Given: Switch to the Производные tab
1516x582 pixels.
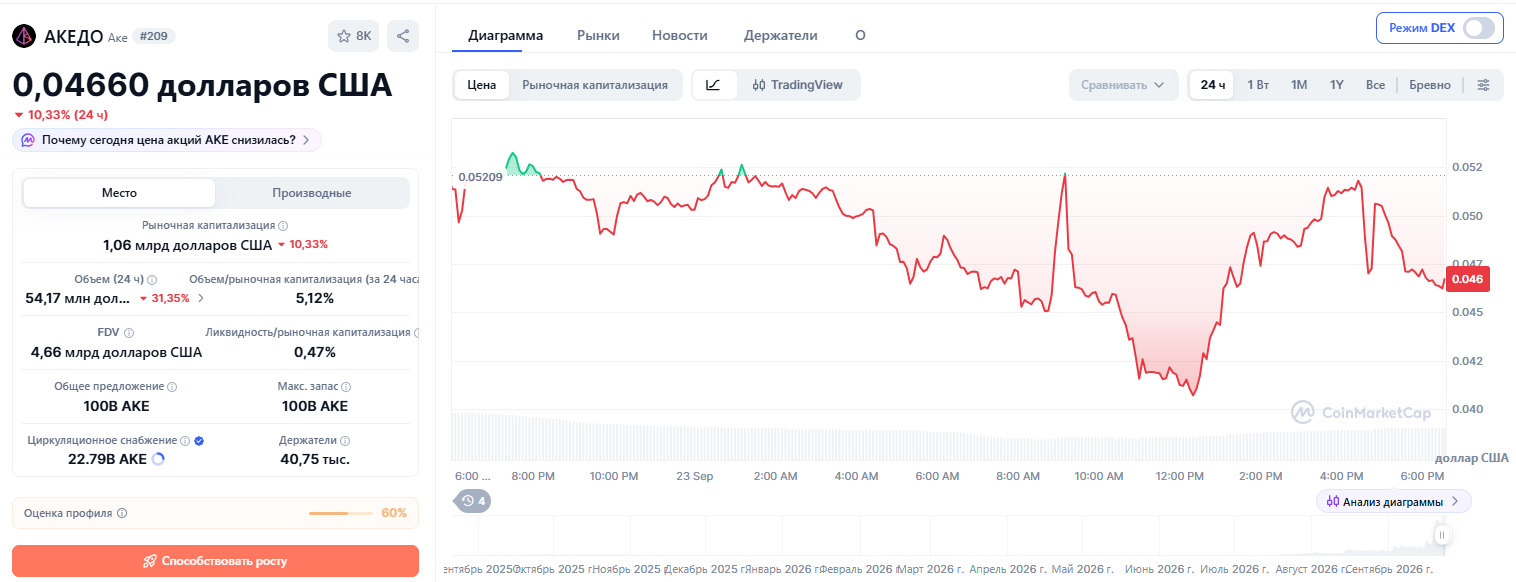Looking at the screenshot, I should pos(312,193).
